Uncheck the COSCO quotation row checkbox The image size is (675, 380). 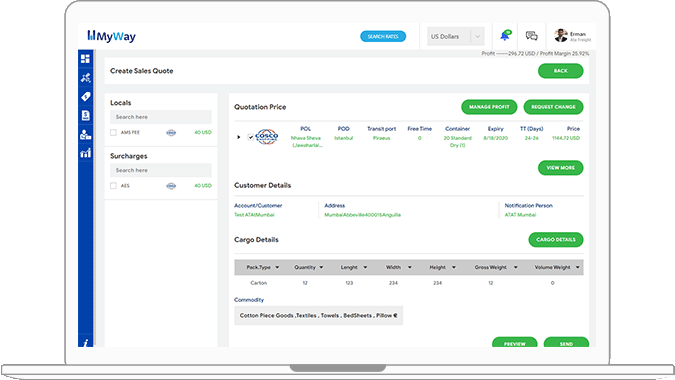click(250, 137)
